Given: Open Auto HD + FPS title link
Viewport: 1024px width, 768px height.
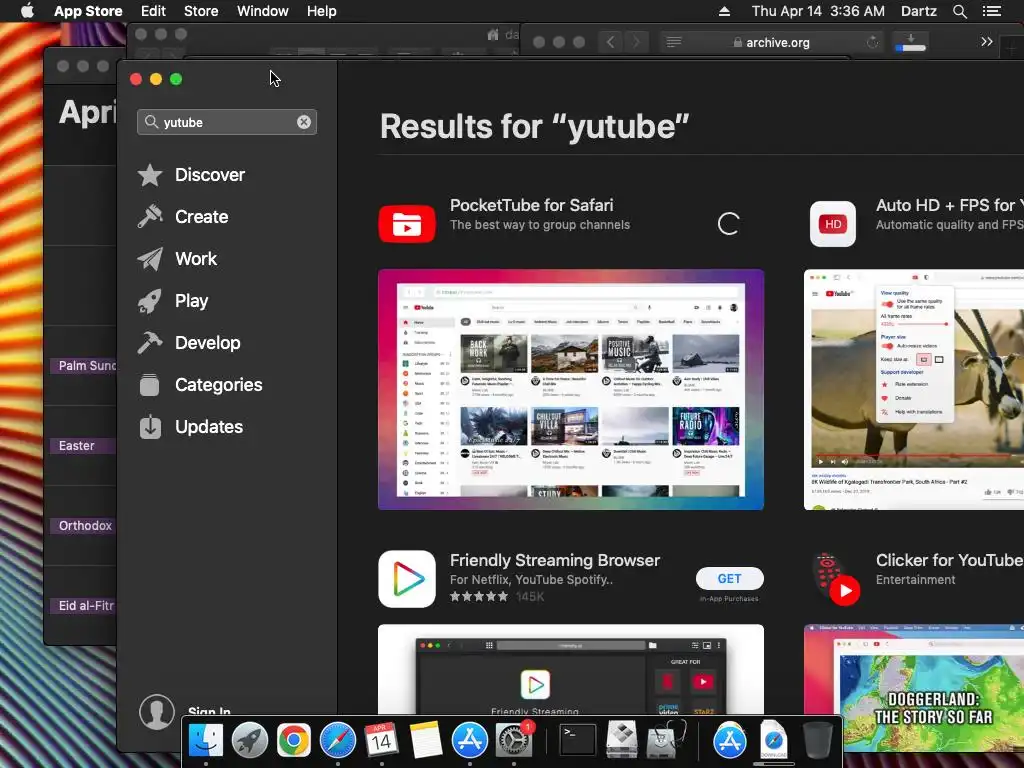Looking at the screenshot, I should coord(950,205).
